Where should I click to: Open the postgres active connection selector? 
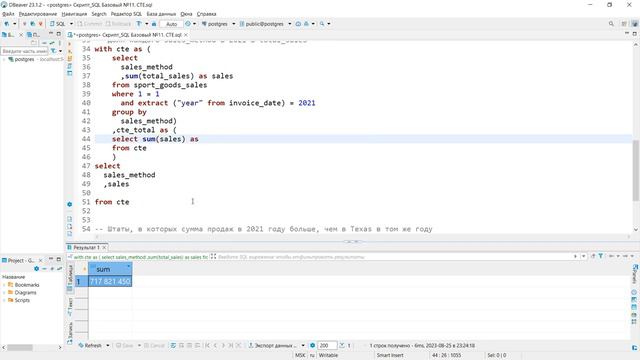click(x=218, y=24)
